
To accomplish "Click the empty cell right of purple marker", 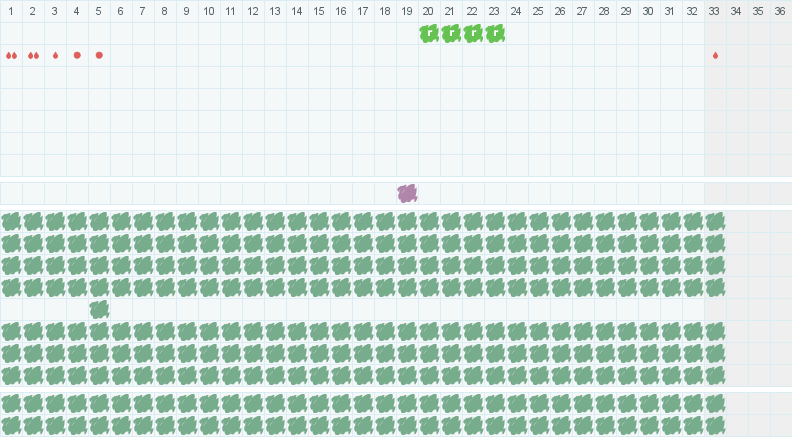I will pos(429,193).
